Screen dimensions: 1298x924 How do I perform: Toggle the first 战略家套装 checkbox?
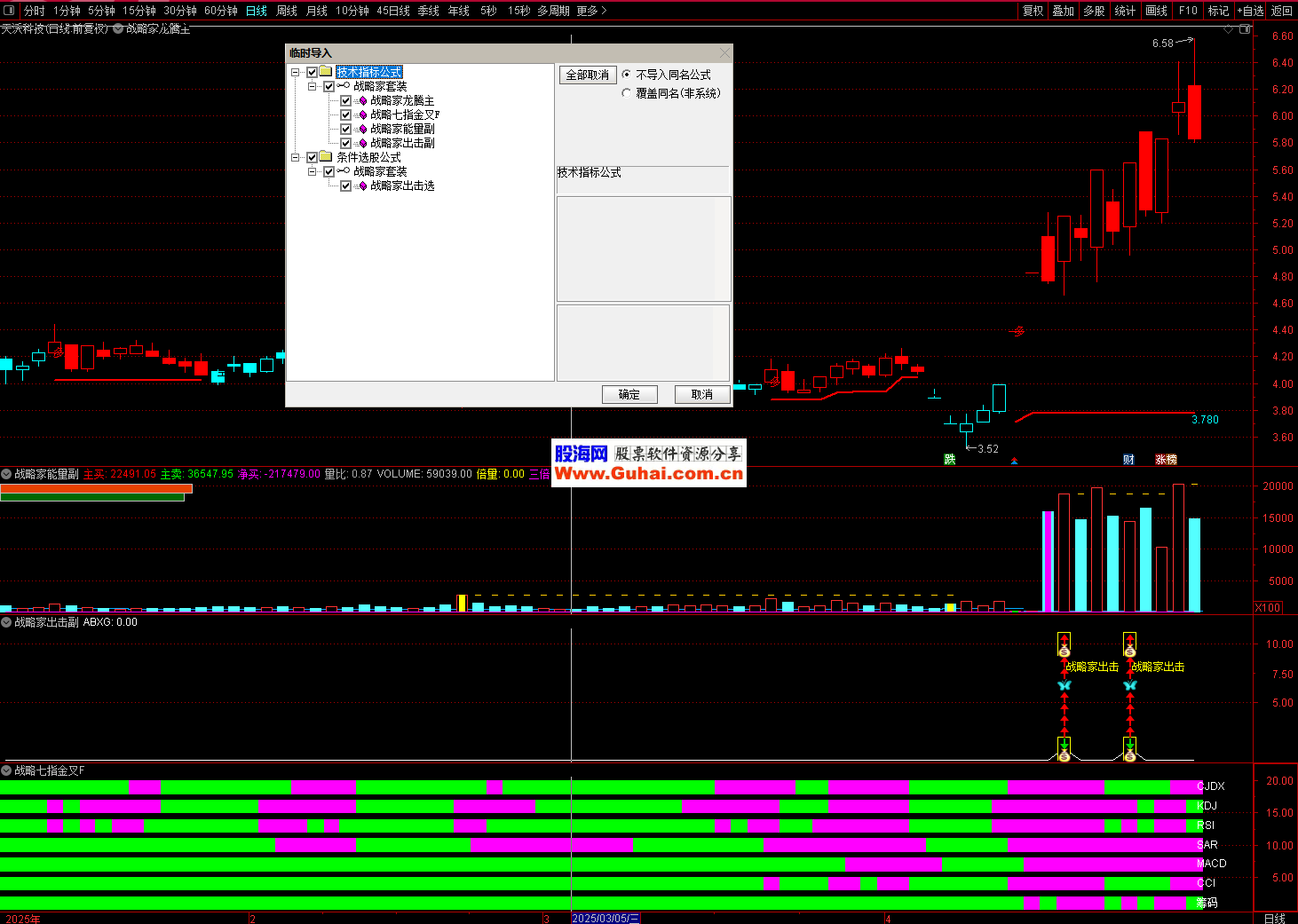tap(328, 86)
